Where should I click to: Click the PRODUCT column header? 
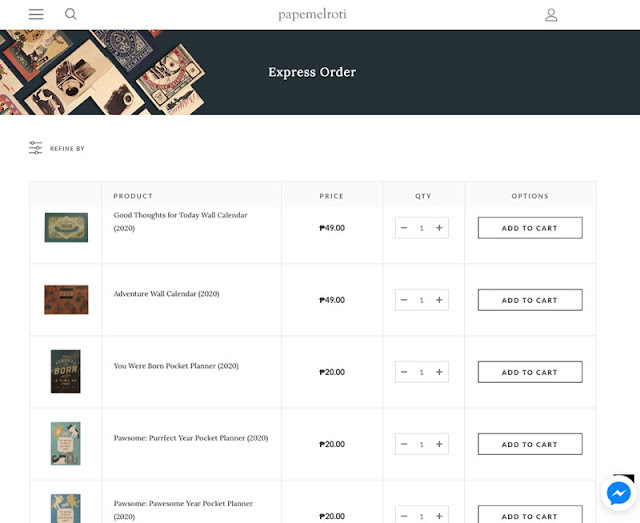133,196
